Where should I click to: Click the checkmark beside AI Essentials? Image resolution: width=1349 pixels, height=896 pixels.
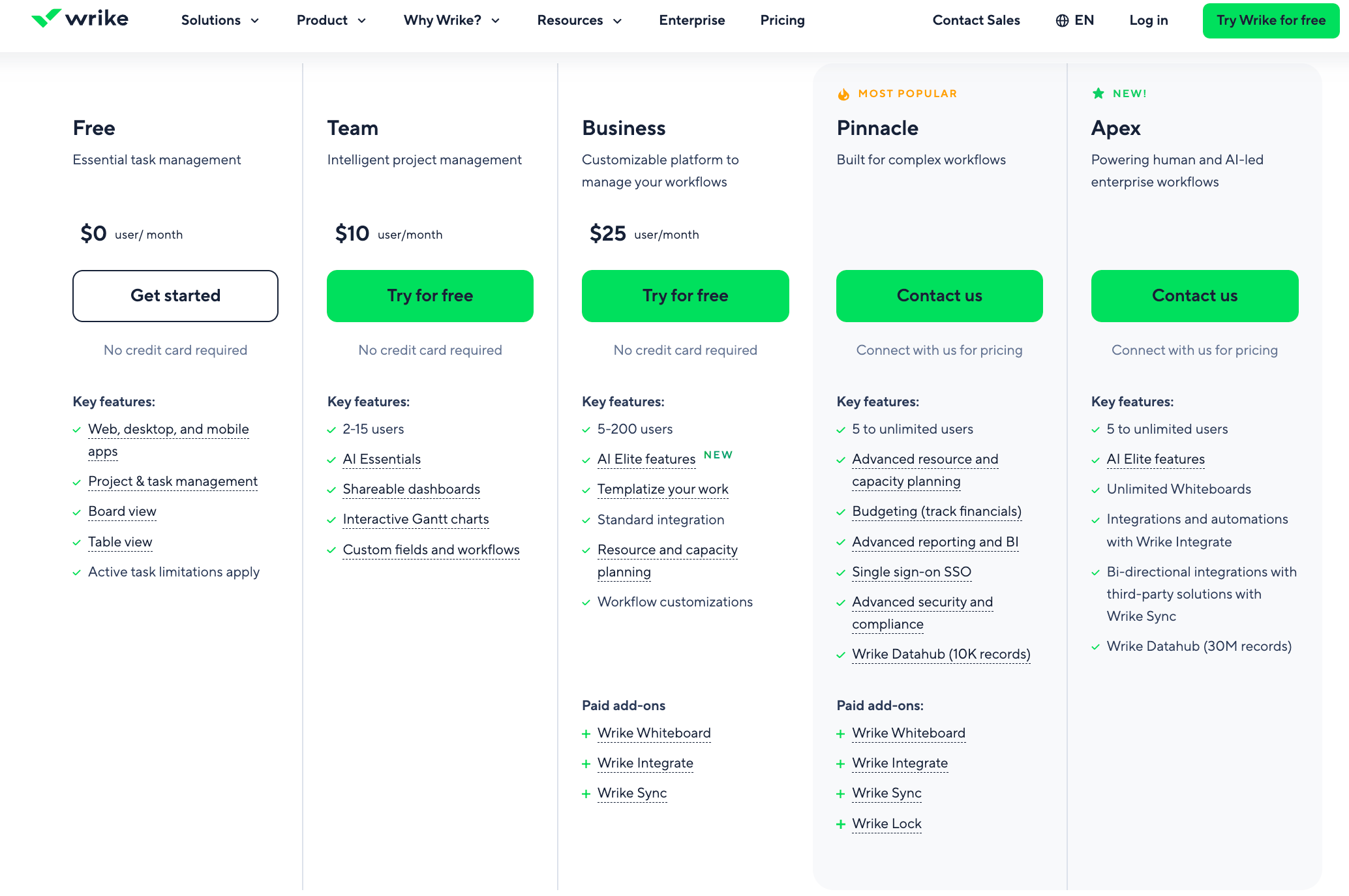point(330,460)
